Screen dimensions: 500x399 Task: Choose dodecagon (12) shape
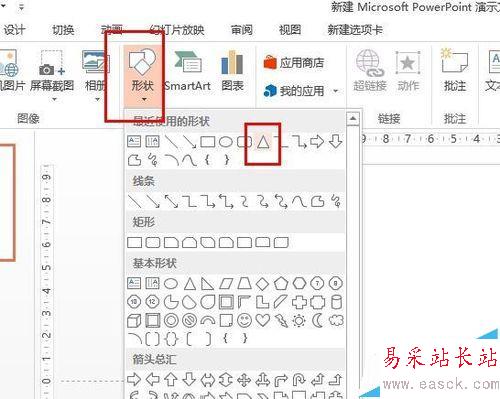[x=152, y=302]
